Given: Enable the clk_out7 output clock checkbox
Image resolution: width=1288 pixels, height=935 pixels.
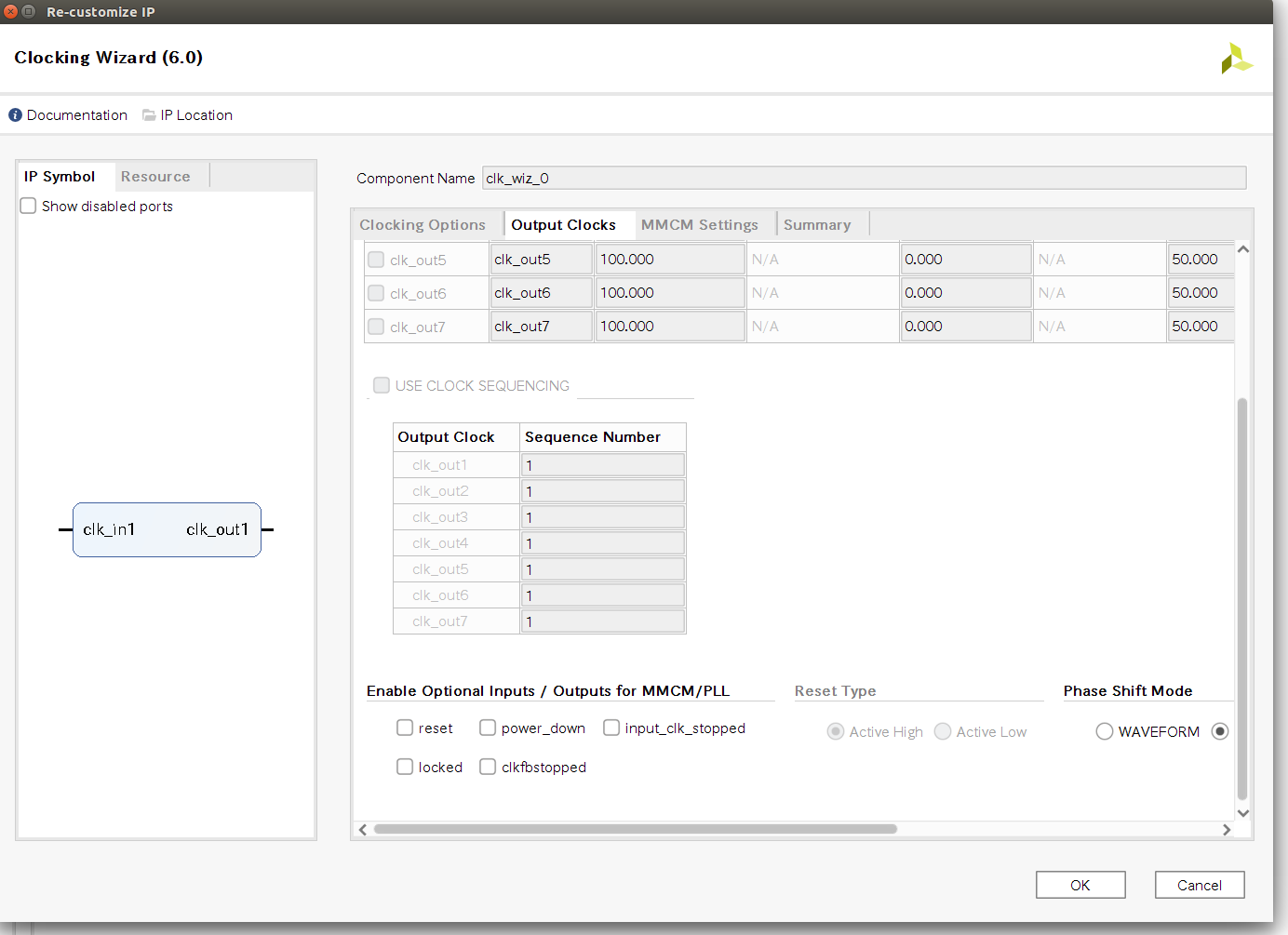Looking at the screenshot, I should point(376,327).
